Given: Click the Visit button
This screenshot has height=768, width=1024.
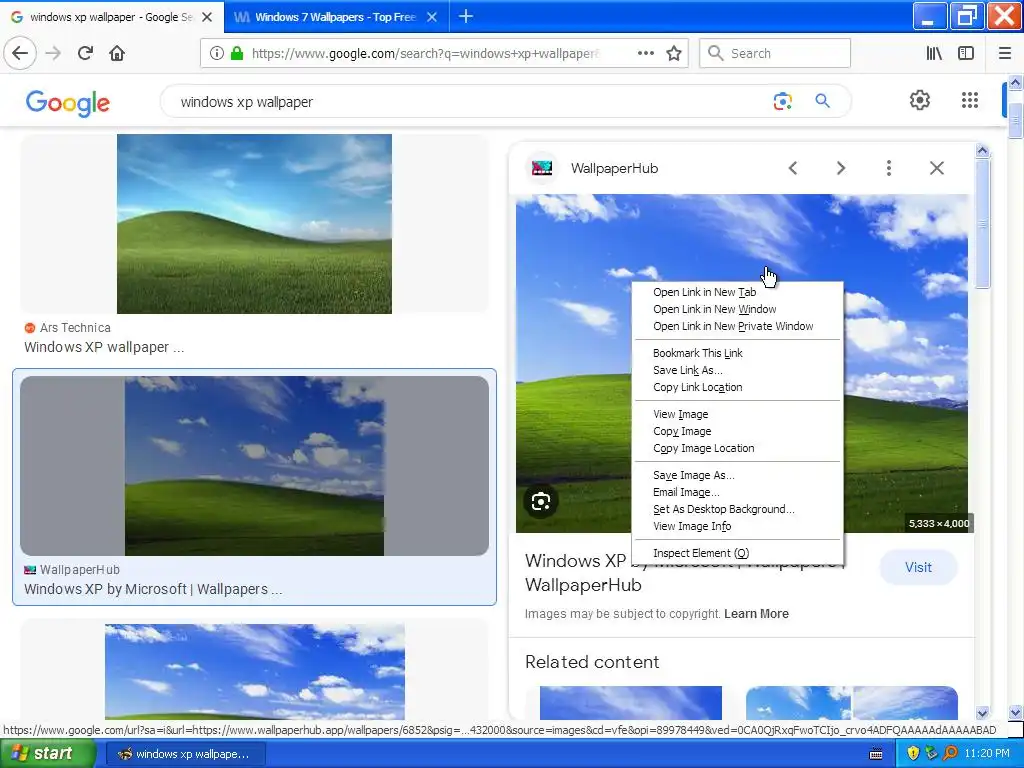Looking at the screenshot, I should pos(918,567).
